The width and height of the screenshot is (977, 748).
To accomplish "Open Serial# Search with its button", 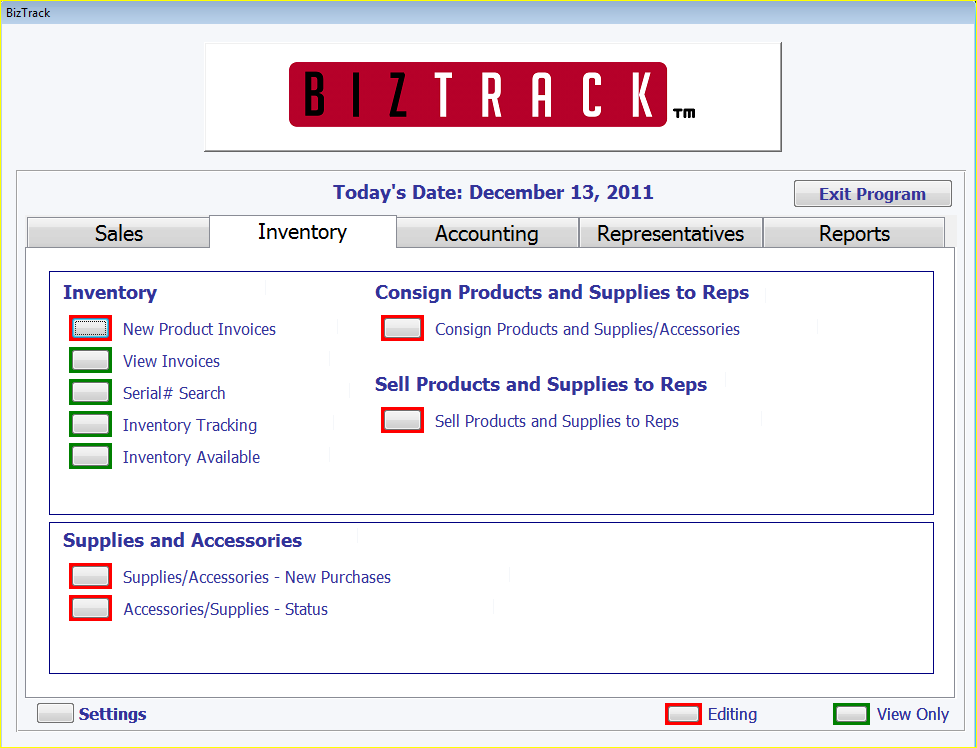I will click(x=90, y=392).
